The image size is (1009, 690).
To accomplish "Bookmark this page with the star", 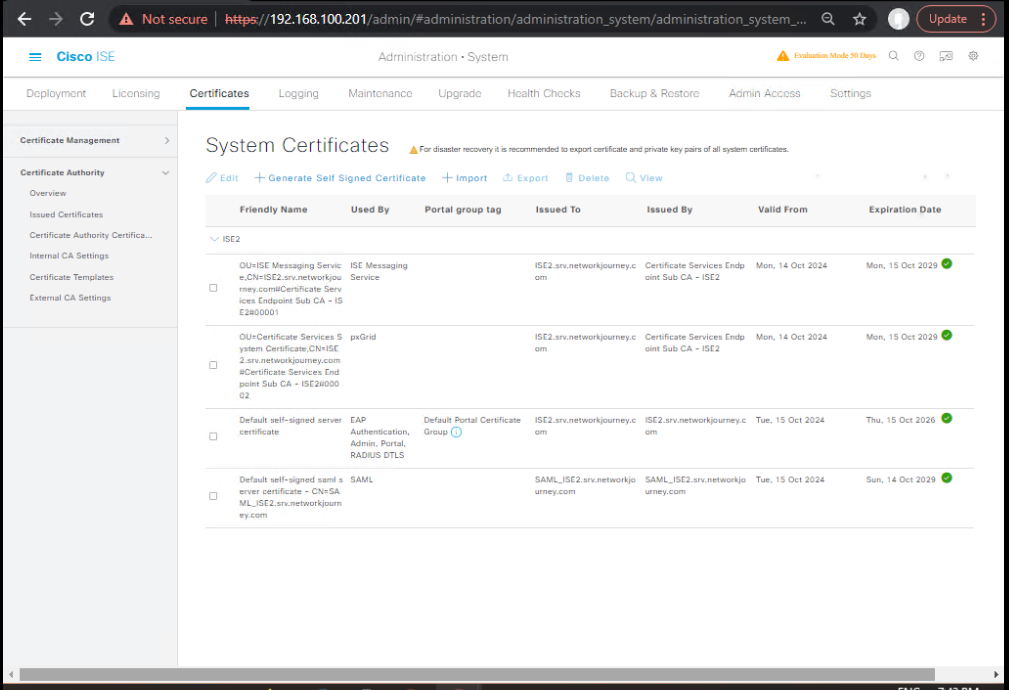I will [x=860, y=19].
